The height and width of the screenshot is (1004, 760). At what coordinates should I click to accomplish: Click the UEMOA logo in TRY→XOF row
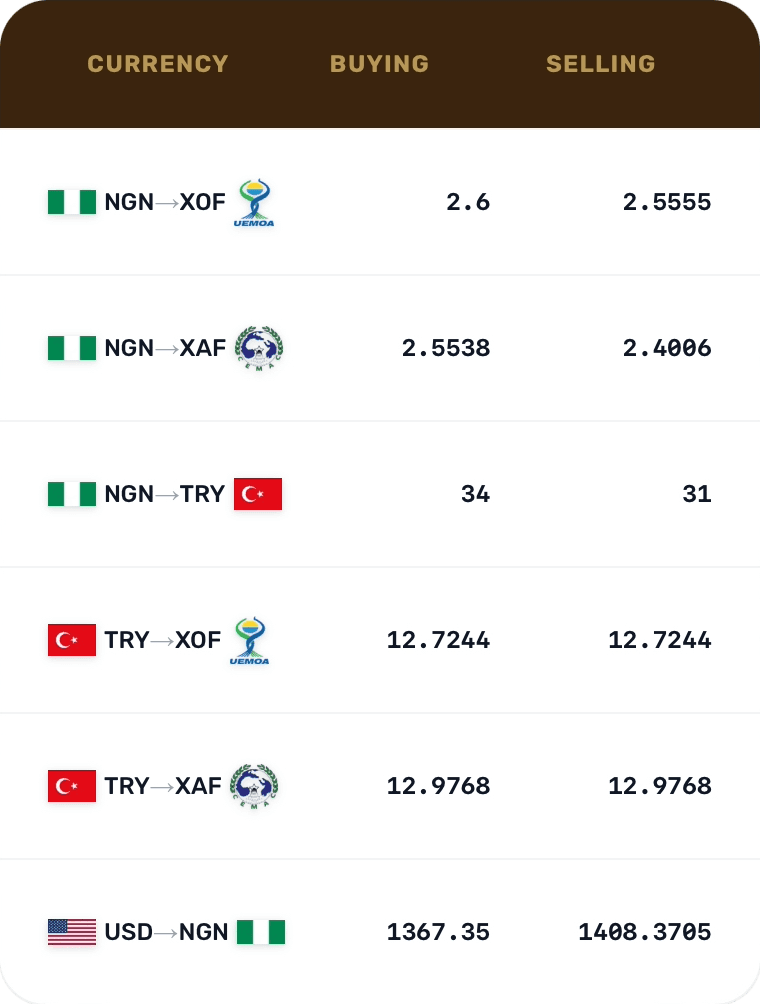coord(250,641)
